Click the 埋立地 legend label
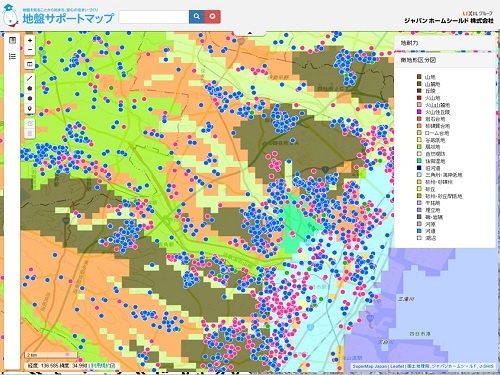Image resolution: width=500 pixels, height=375 pixels. (x=433, y=210)
